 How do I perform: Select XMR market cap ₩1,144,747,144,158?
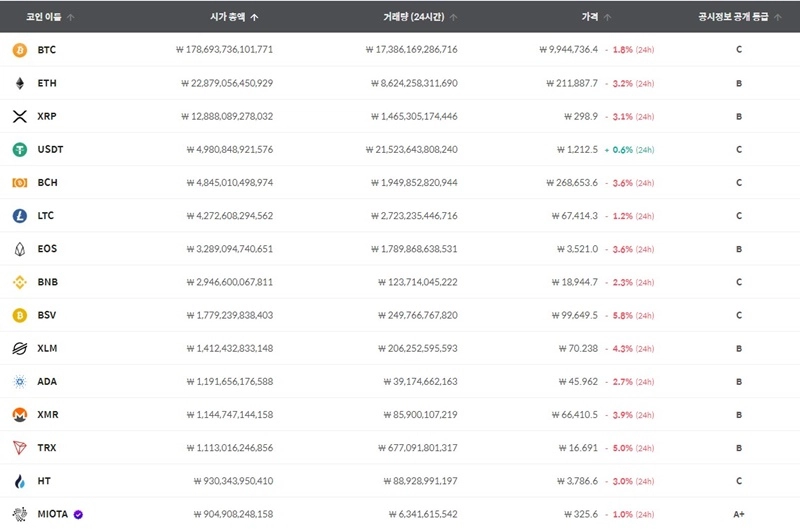pos(230,415)
